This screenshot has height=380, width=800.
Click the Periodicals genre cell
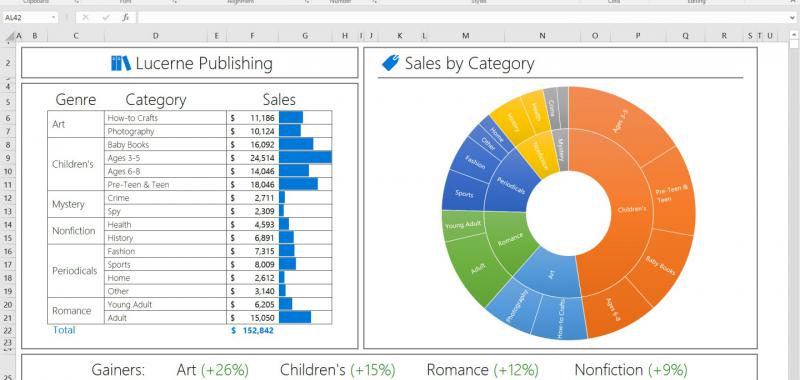tap(76, 271)
